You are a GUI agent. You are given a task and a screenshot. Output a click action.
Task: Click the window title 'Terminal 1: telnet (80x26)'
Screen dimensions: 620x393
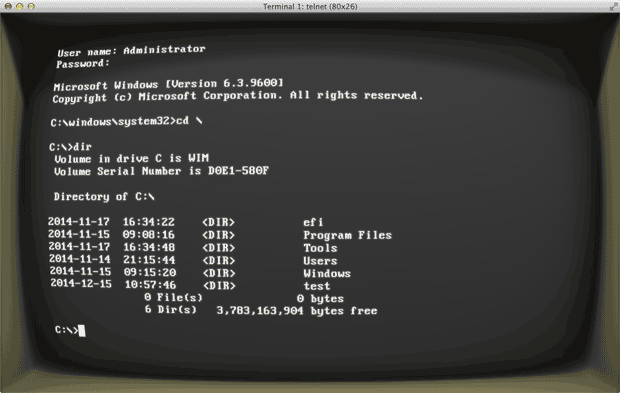310,7
